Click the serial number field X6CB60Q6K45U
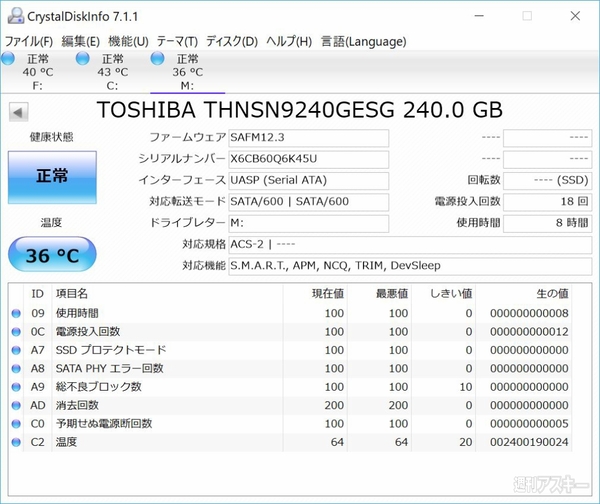The height and width of the screenshot is (504, 600). [x=309, y=159]
